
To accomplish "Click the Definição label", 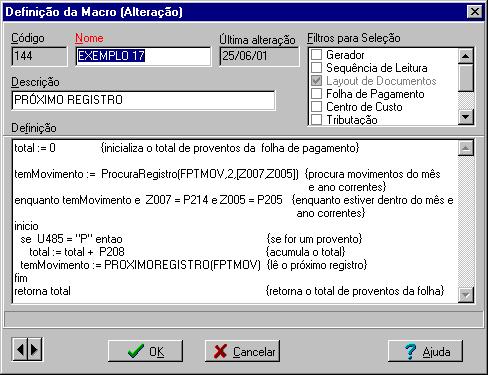I will coord(34,128).
